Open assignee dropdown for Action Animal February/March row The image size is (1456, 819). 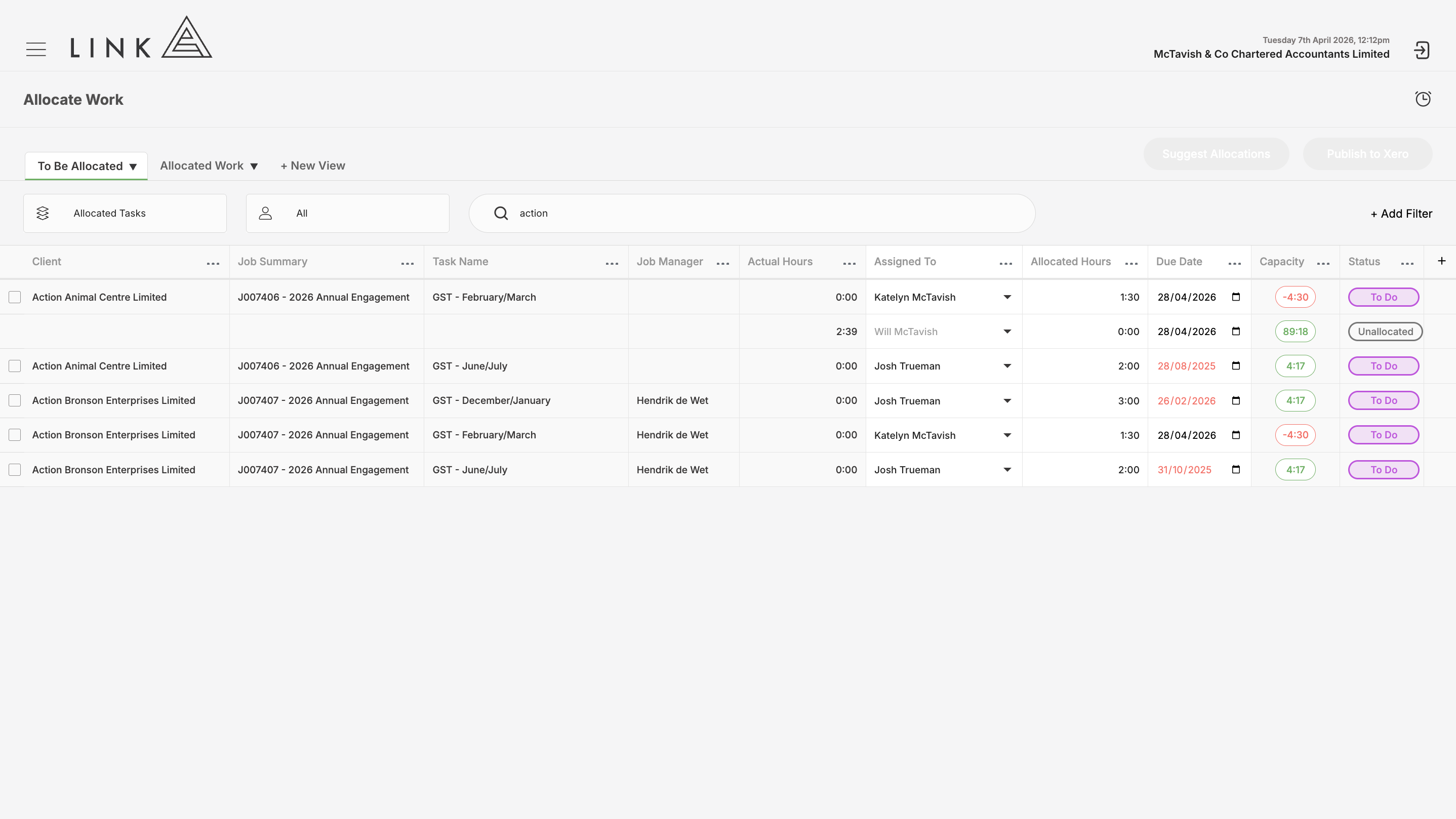[x=1006, y=297]
